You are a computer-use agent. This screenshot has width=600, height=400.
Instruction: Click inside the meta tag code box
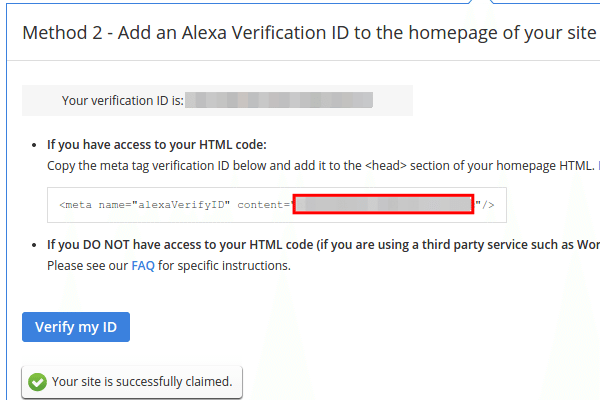(277, 205)
